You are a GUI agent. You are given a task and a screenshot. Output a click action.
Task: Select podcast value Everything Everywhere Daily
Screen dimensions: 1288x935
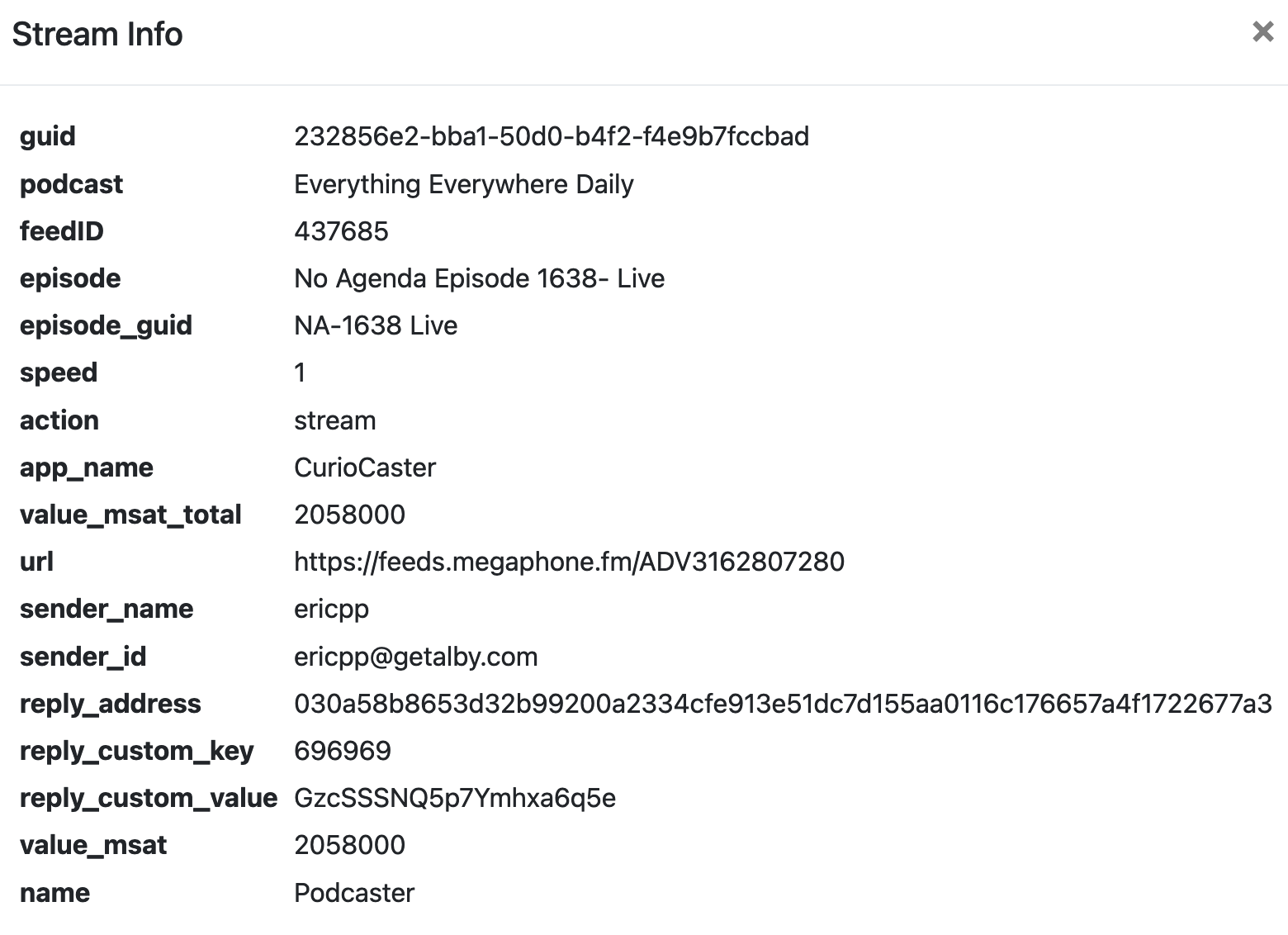click(x=464, y=184)
